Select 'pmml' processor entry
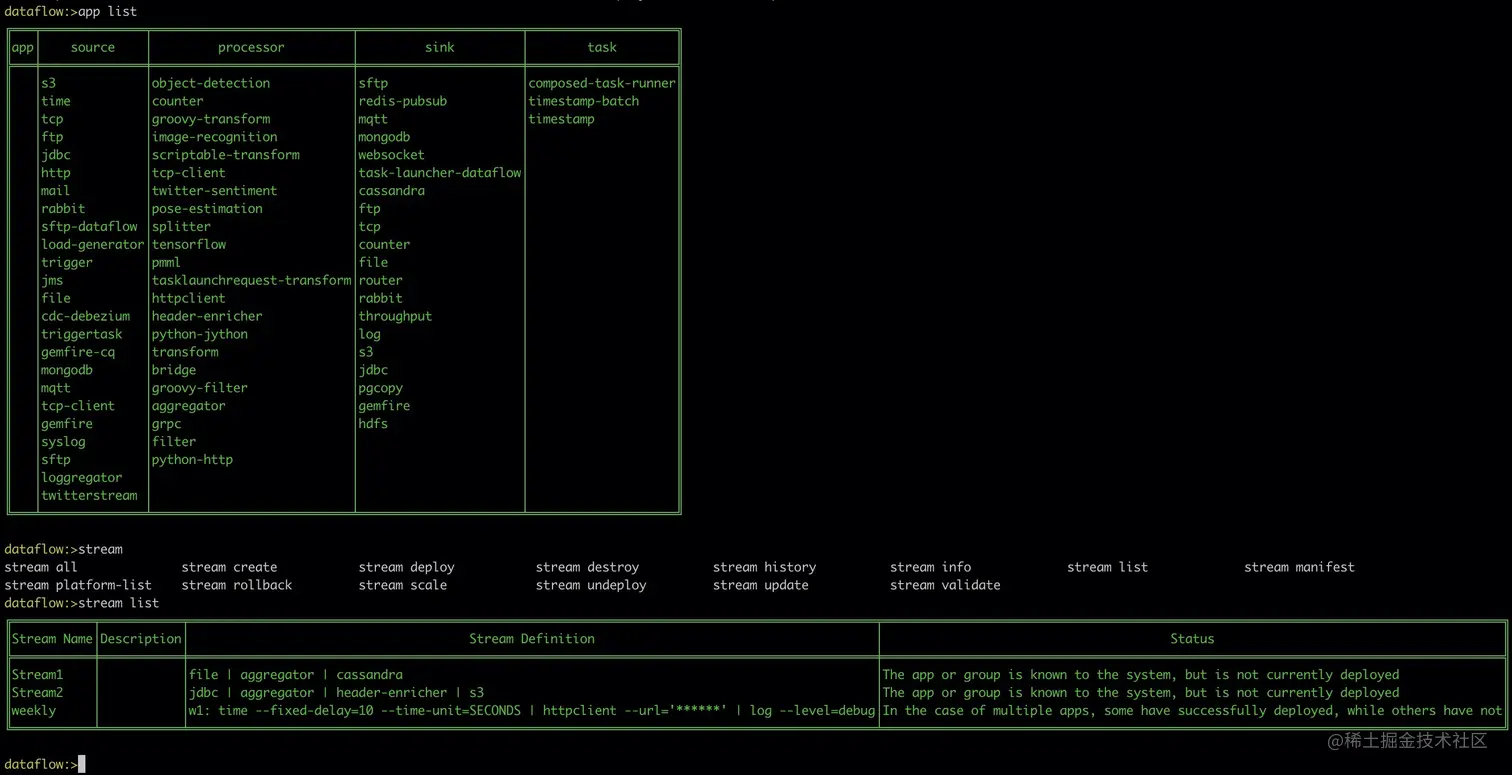 (x=167, y=263)
